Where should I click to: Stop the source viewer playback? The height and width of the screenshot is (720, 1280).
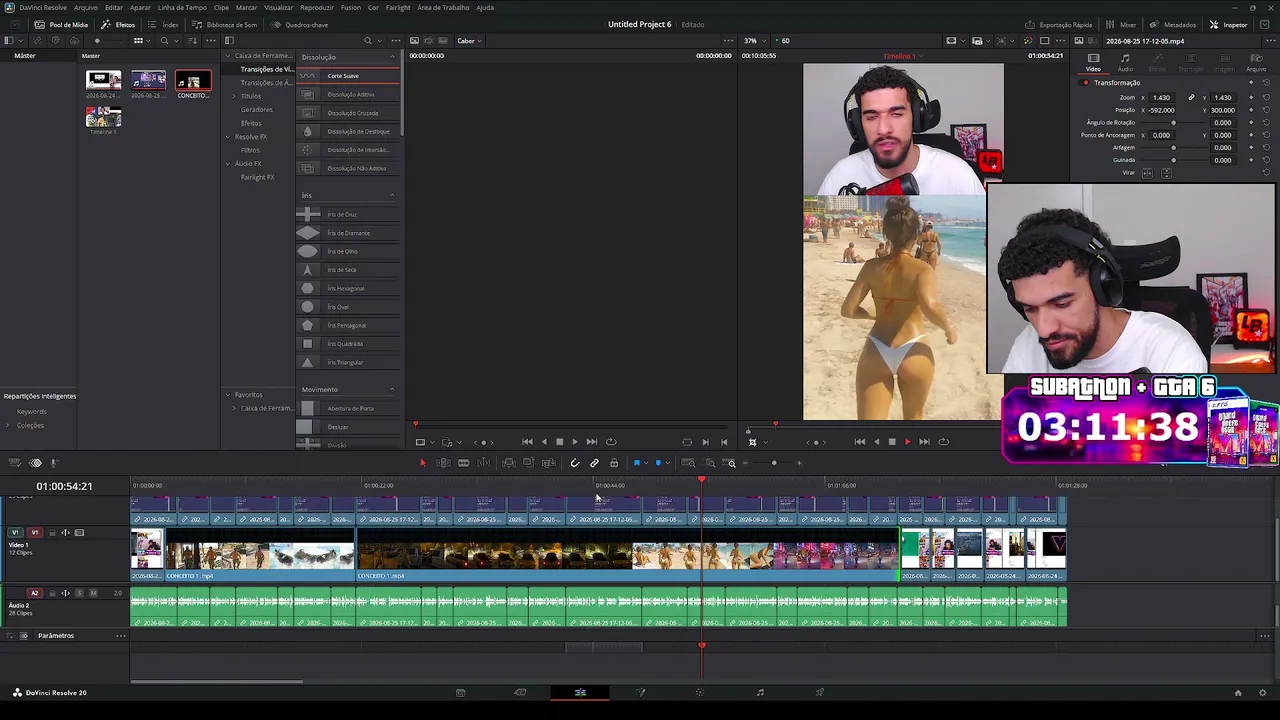pos(559,442)
